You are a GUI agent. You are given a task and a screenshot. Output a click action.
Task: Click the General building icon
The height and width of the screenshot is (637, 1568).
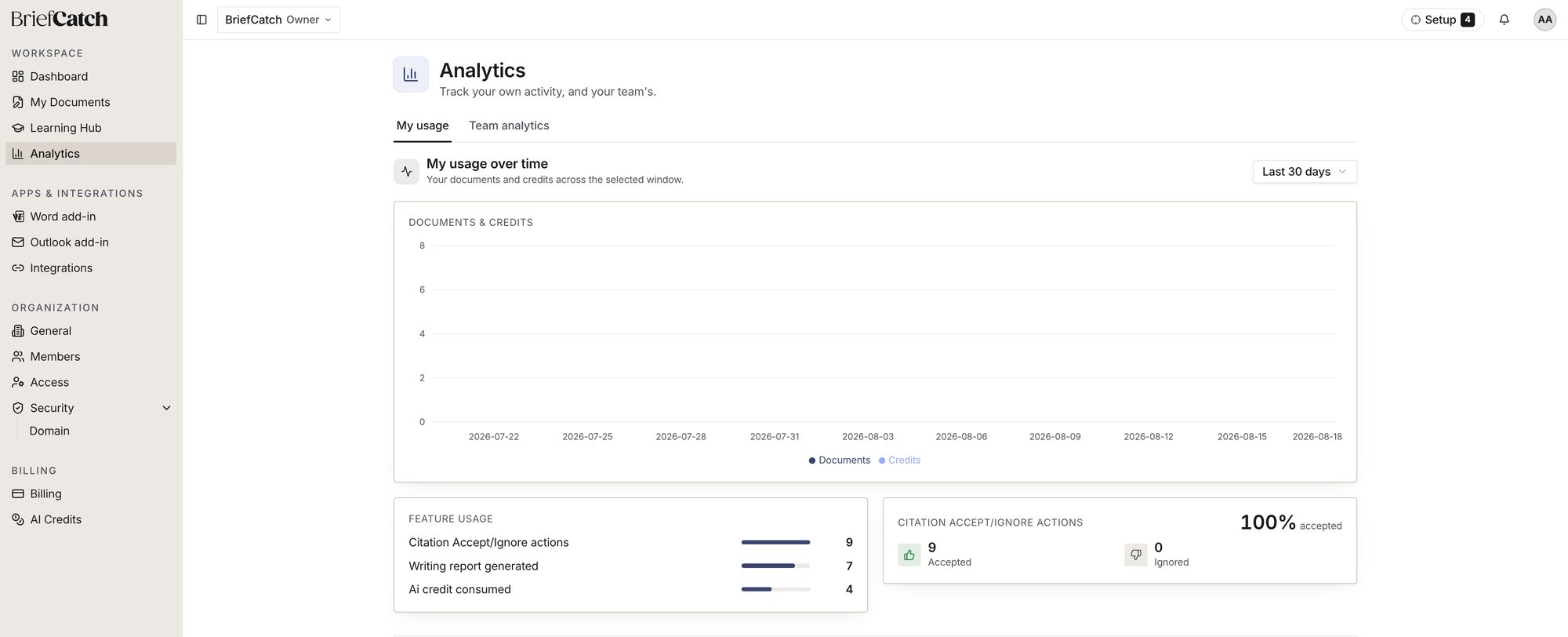click(x=18, y=331)
